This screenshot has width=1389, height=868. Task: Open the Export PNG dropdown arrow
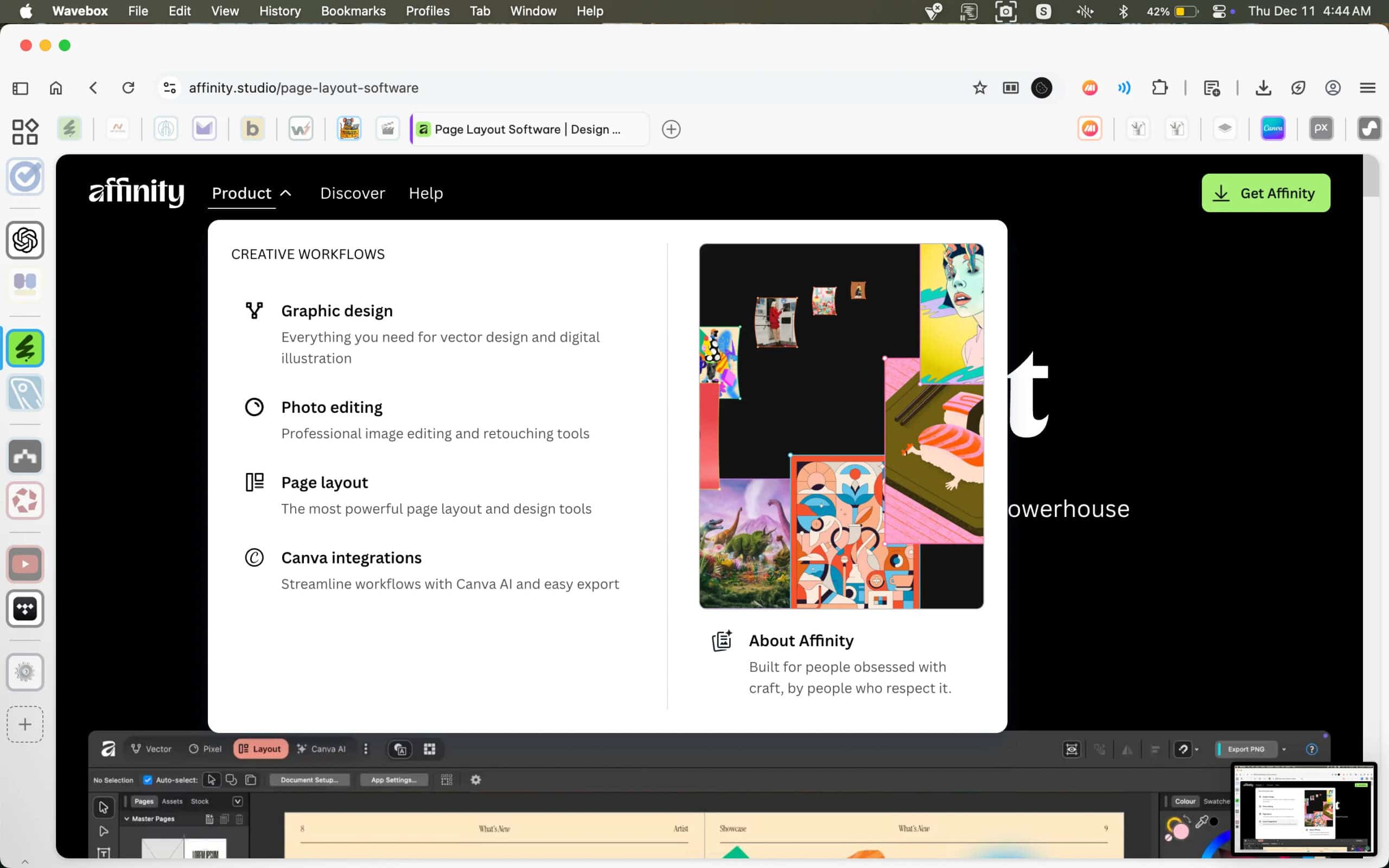tap(1284, 749)
